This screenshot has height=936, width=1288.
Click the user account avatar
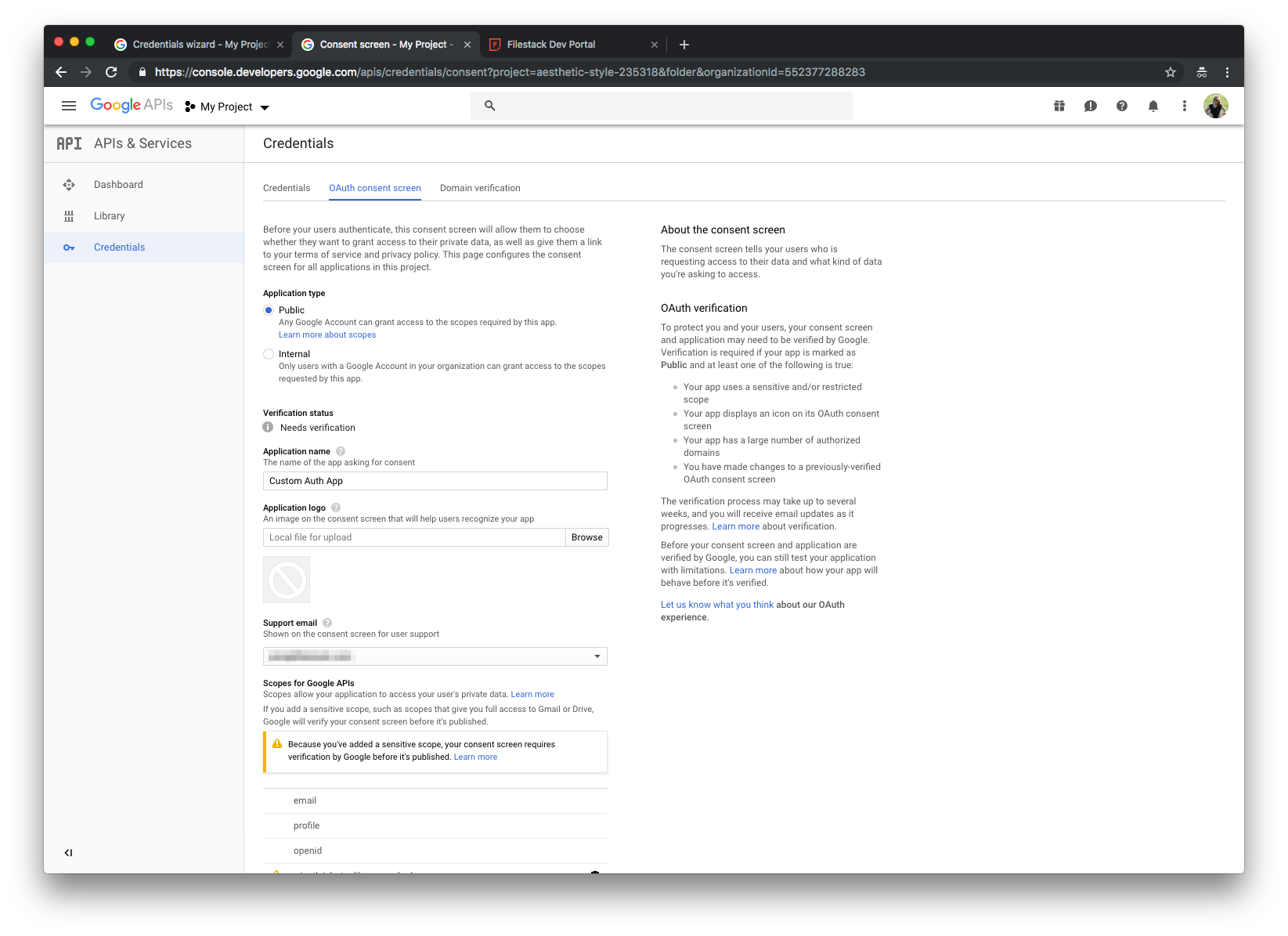point(1216,106)
